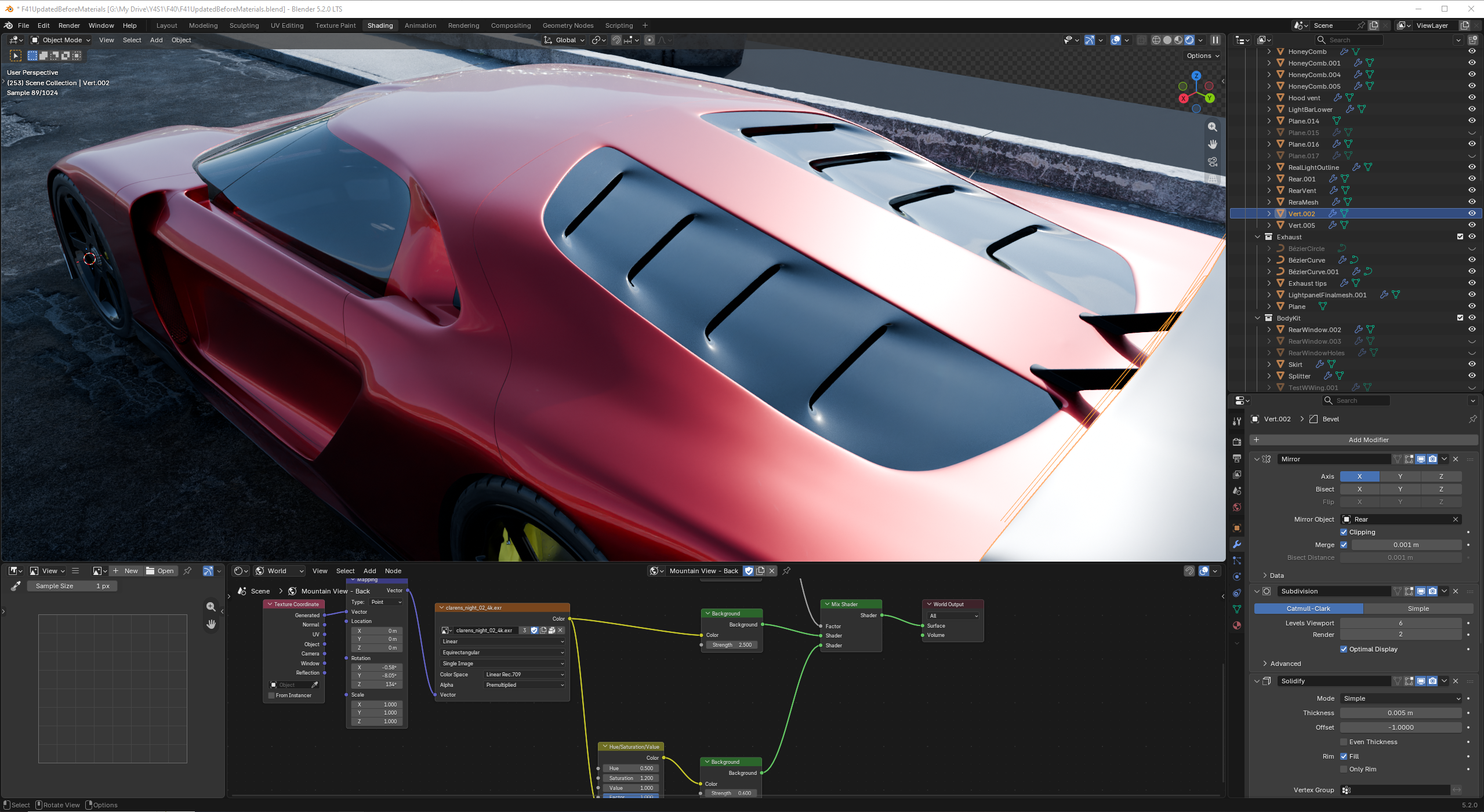
Task: Toggle camera view in the viewport
Action: point(1213,162)
